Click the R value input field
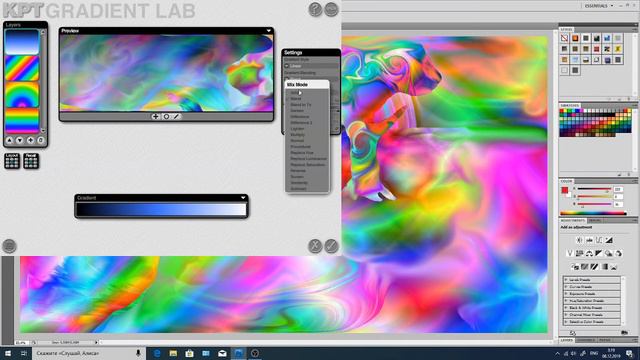The height and width of the screenshot is (360, 640). (618, 189)
